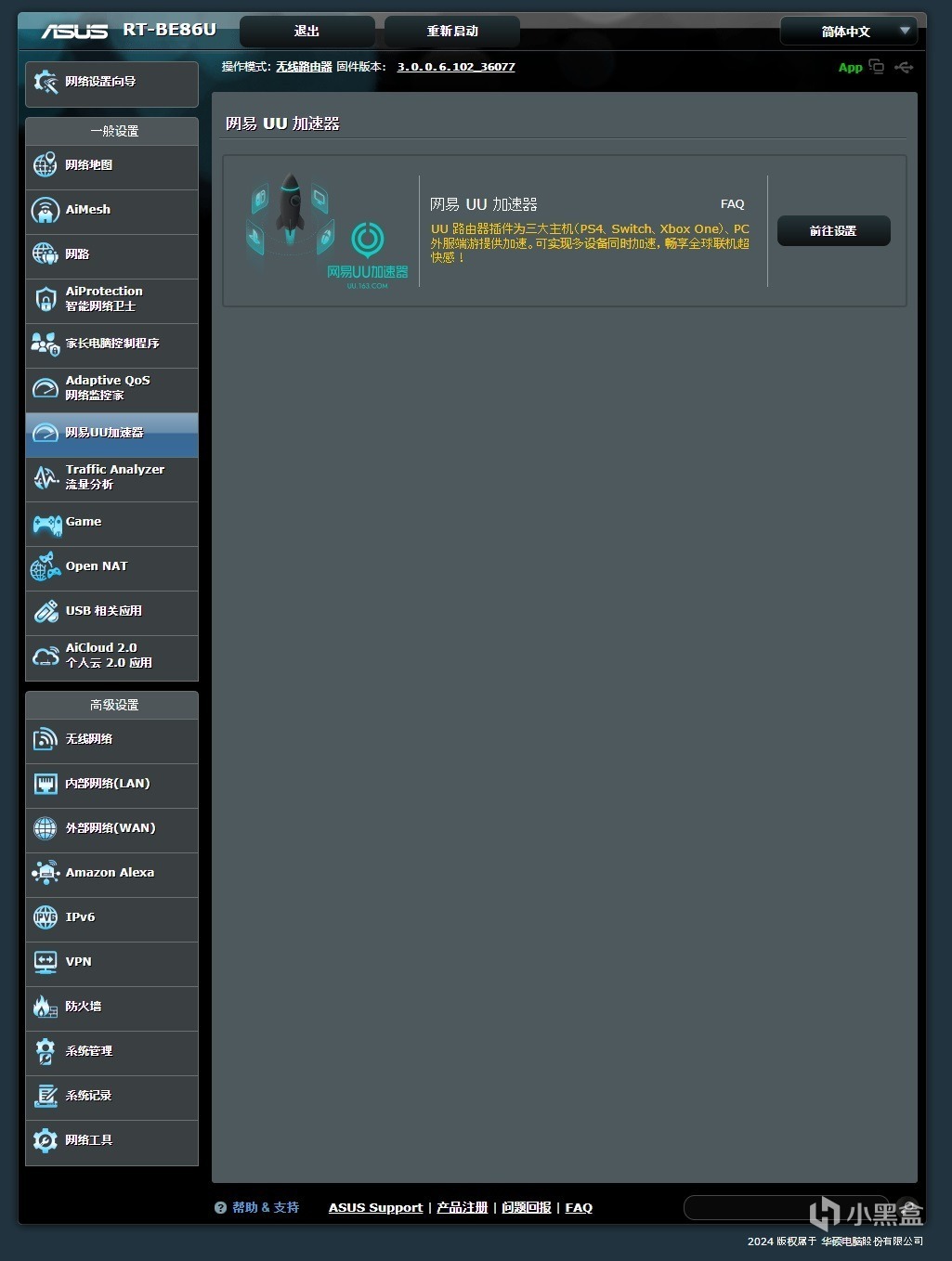Click the System Log icon
The width and height of the screenshot is (952, 1261).
point(46,1096)
